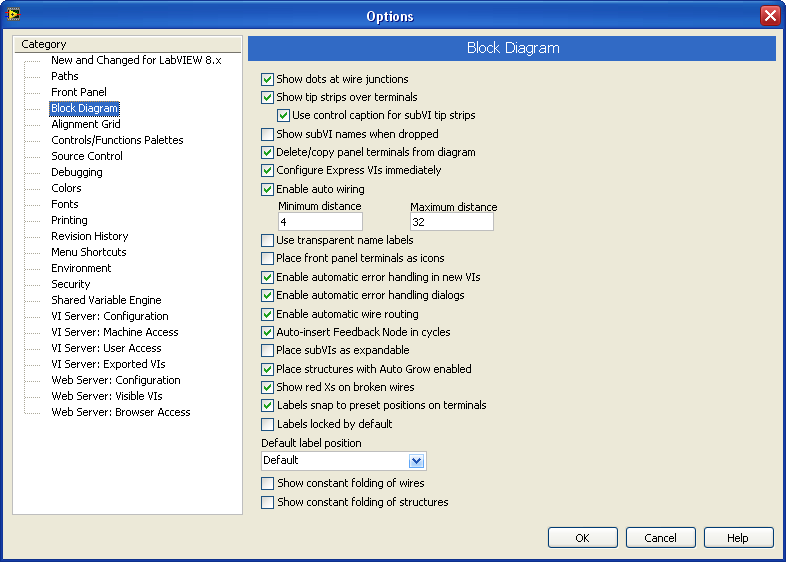Toggle Show tip strips over terminals
Viewport: 786px width, 562px height.
coord(268,97)
